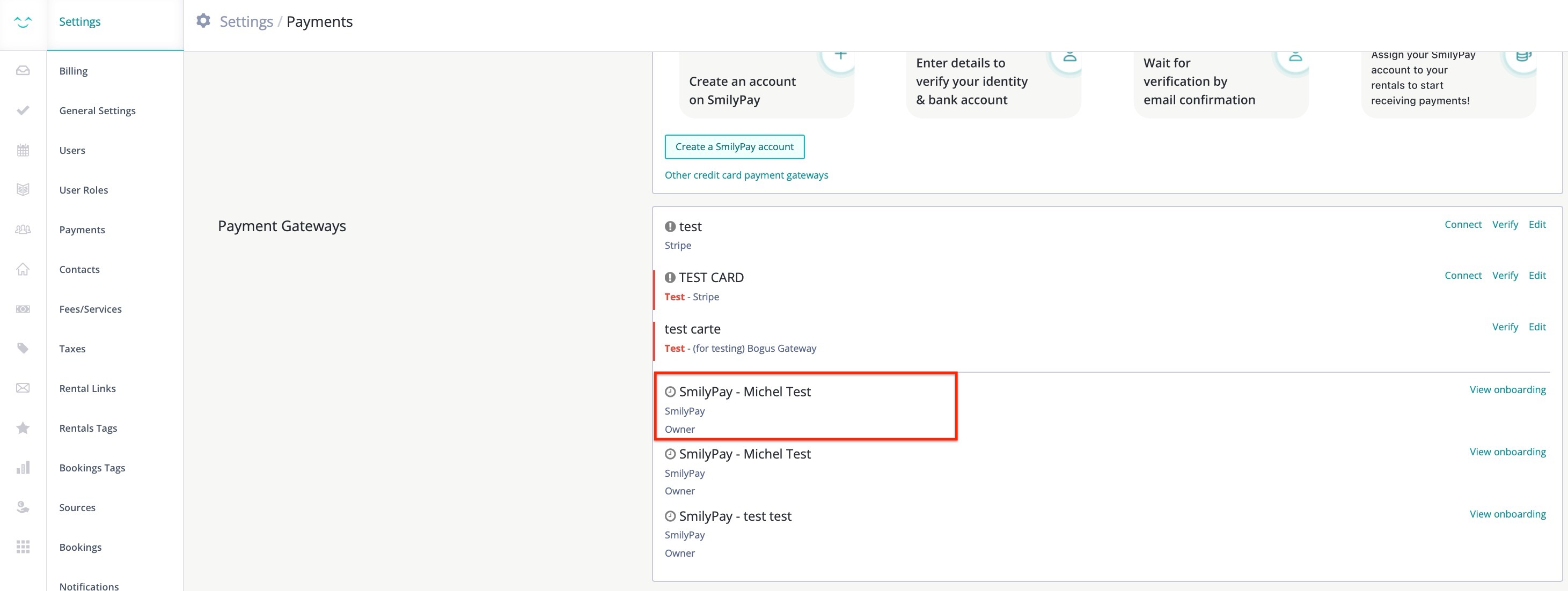Image resolution: width=1568 pixels, height=591 pixels.
Task: Click Edit for the test Stripe gateway
Action: pyautogui.click(x=1537, y=224)
